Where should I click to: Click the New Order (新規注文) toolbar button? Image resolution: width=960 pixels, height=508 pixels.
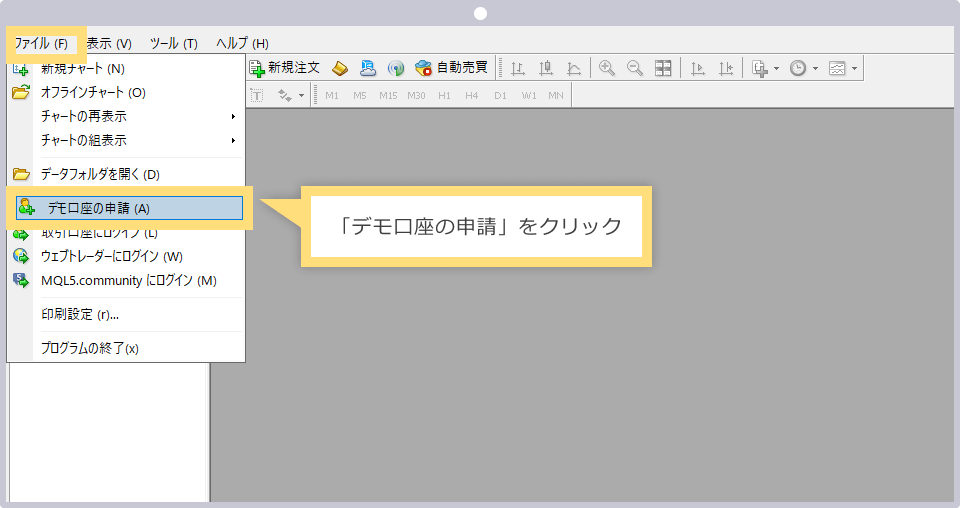tap(285, 68)
